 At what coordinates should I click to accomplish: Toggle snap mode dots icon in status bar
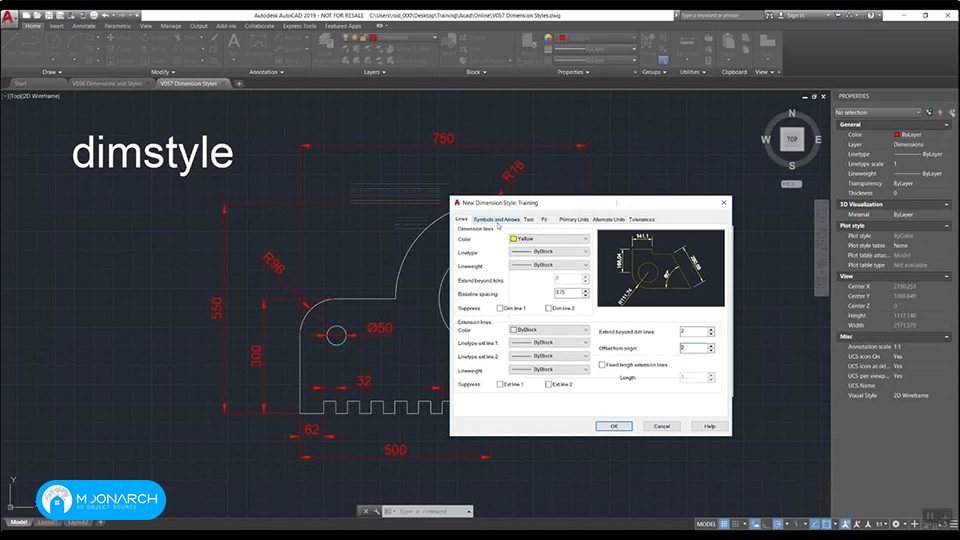point(735,524)
